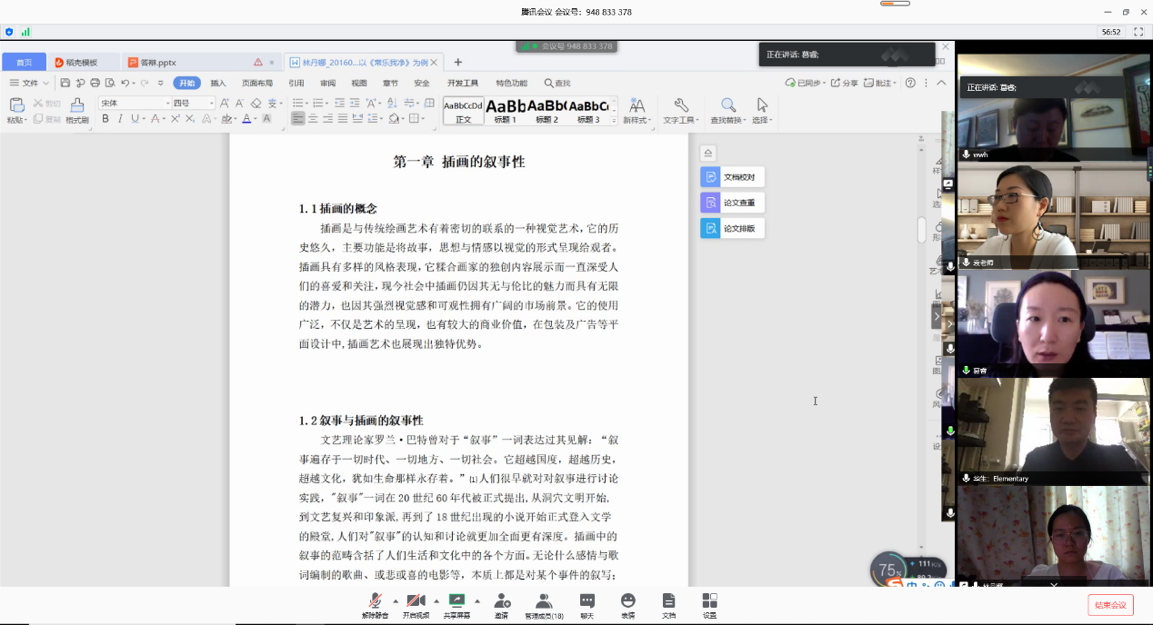Image resolution: width=1153 pixels, height=625 pixels.
Task: Open the Select (选择) dropdown tool
Action: pyautogui.click(x=762, y=110)
